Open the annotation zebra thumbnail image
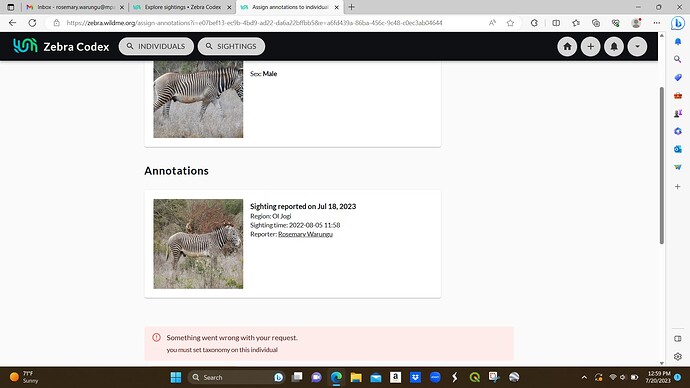The width and height of the screenshot is (690, 388). coord(198,244)
